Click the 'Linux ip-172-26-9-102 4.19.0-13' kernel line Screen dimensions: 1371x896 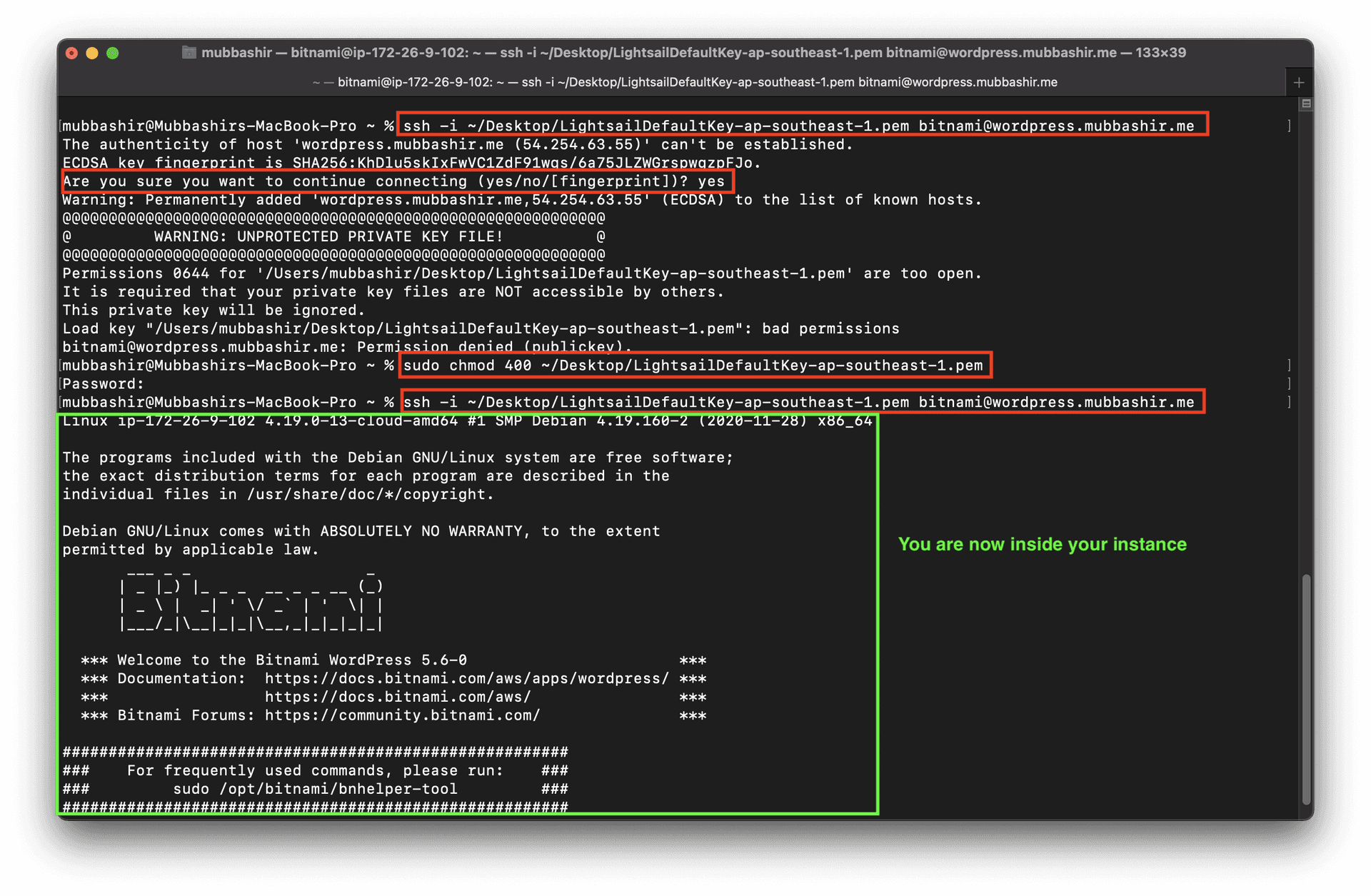coord(467,421)
